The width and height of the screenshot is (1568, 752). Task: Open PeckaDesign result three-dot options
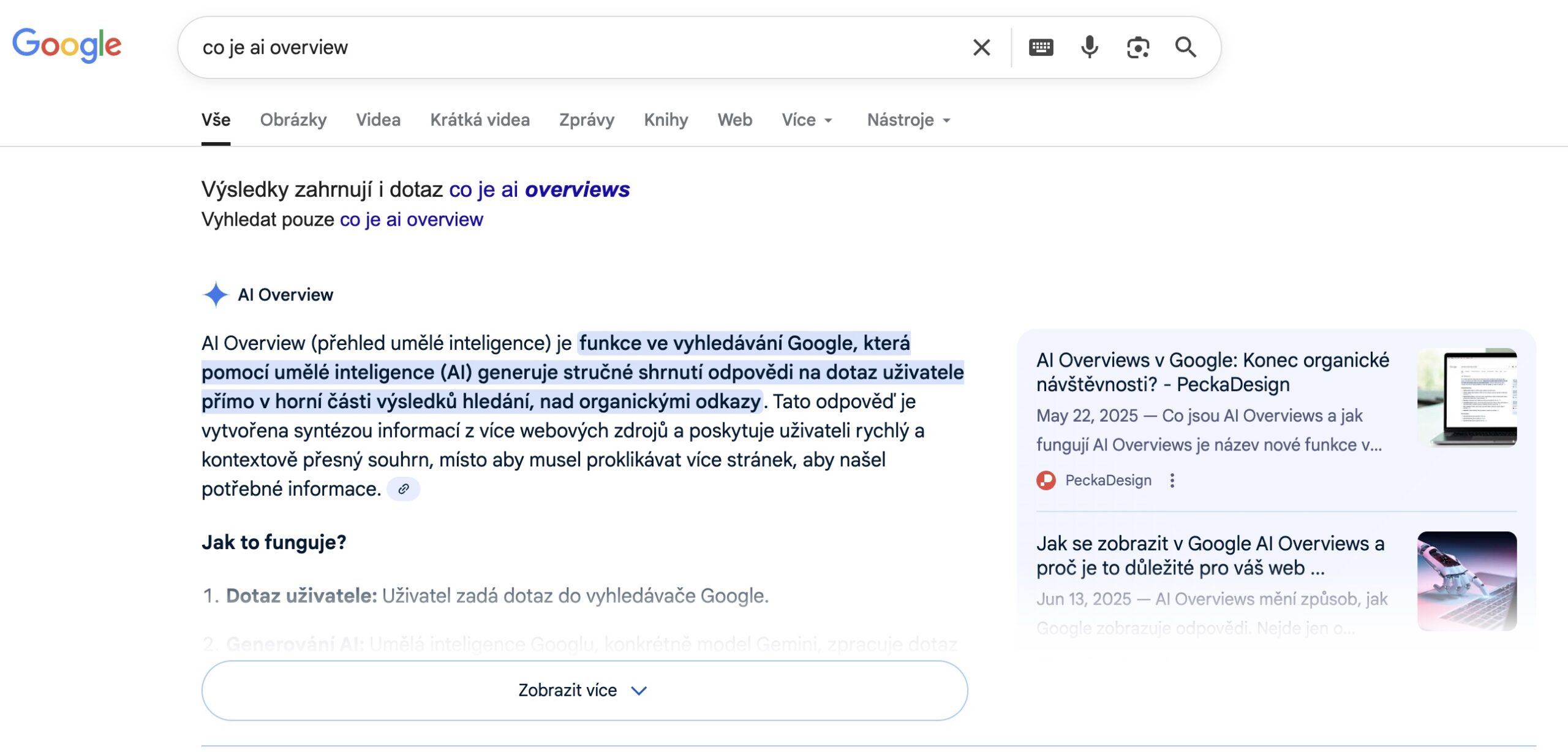1172,480
